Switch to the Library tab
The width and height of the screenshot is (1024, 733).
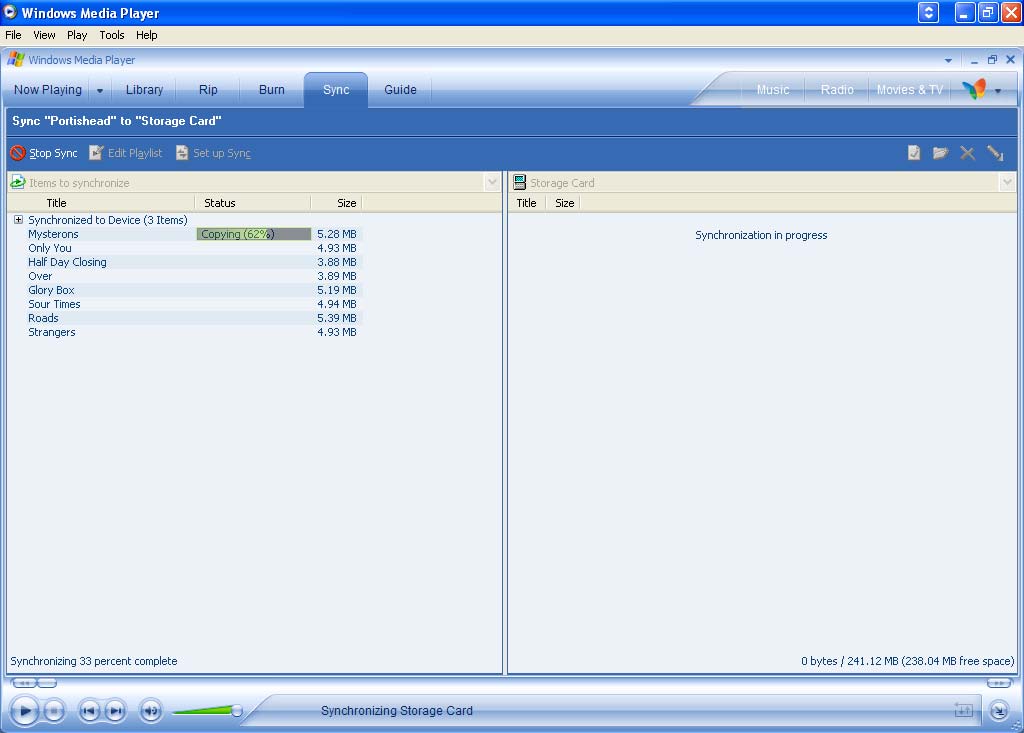[144, 90]
